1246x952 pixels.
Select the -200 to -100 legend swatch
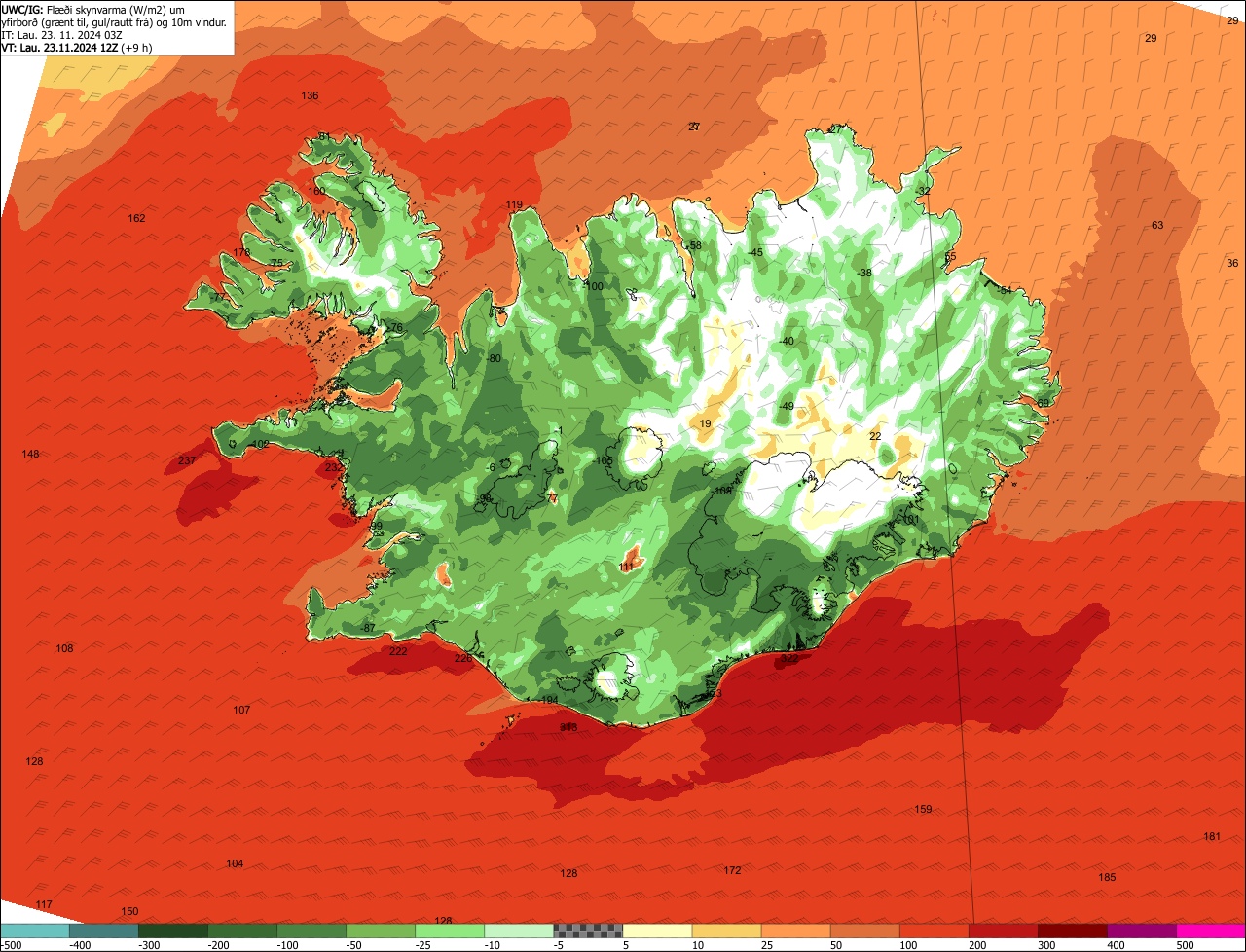pyautogui.click(x=241, y=931)
